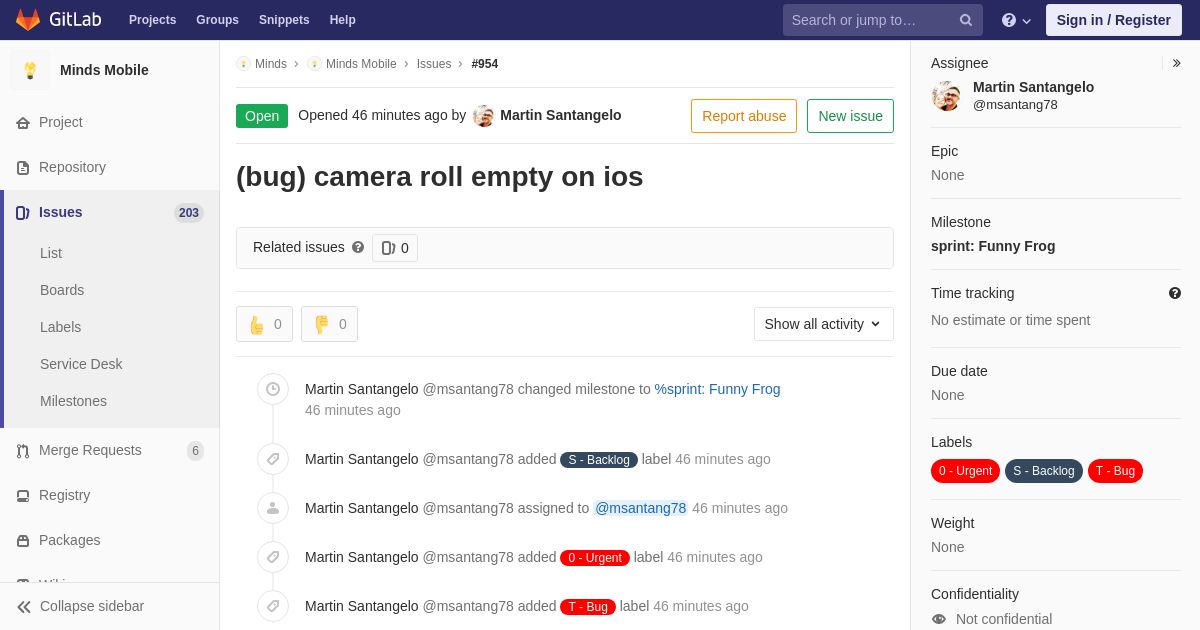Click the sidebar 0 - Urgent label
The image size is (1200, 630).
click(965, 471)
